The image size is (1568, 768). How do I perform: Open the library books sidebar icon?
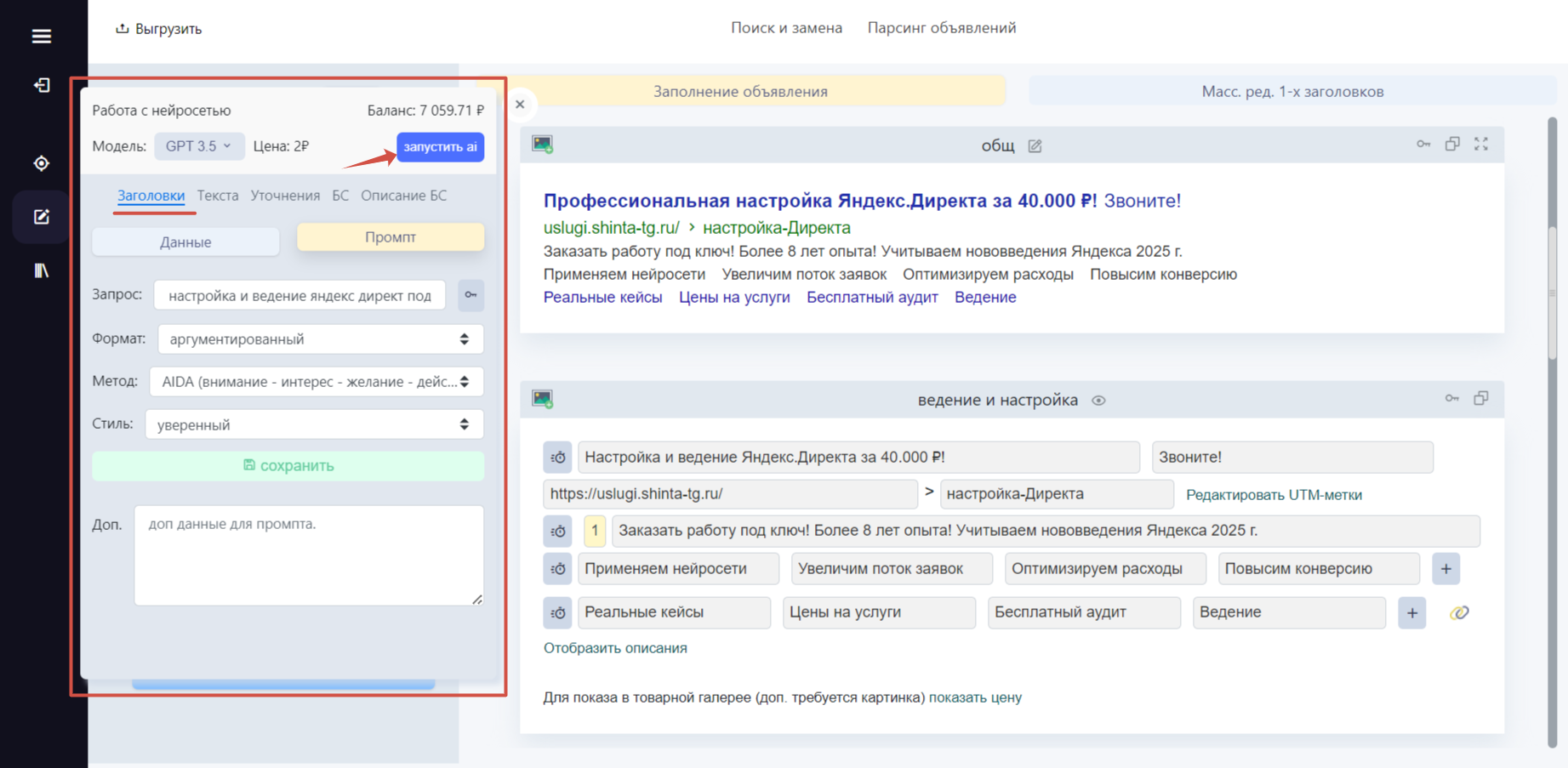(41, 270)
